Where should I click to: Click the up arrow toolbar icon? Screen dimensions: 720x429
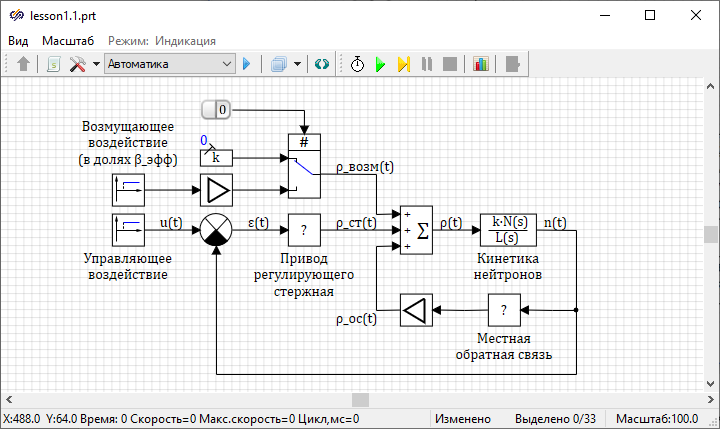[x=24, y=64]
